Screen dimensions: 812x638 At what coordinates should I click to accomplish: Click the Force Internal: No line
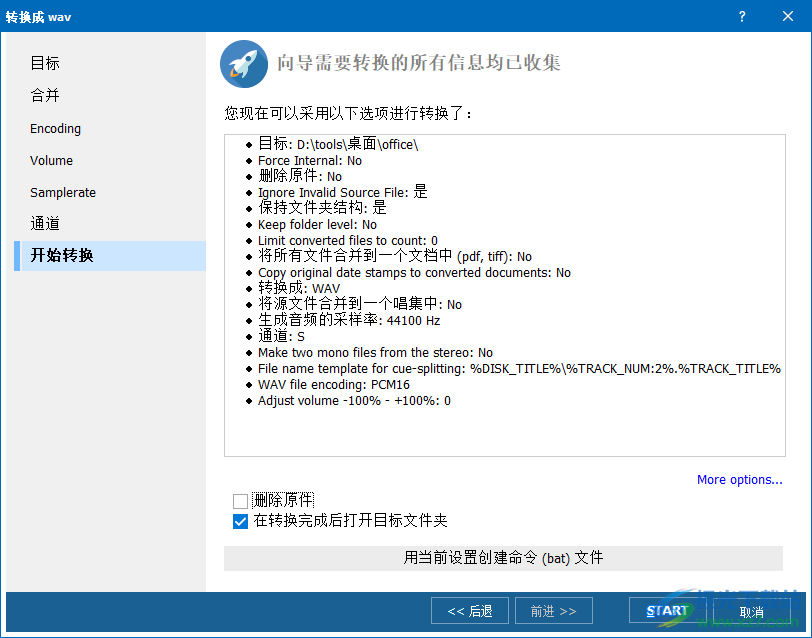pyautogui.click(x=310, y=161)
